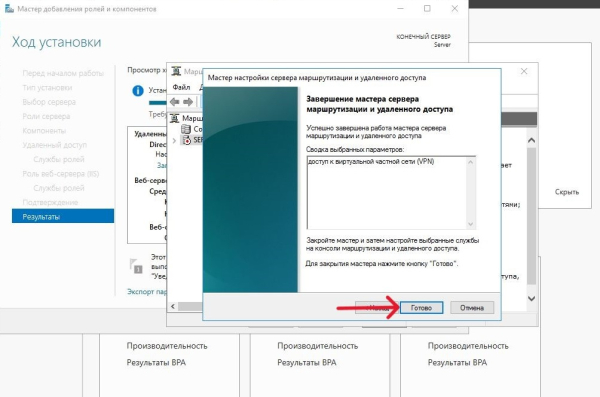
Task: Minimize the Add Roles wizard window
Action: point(401,8)
